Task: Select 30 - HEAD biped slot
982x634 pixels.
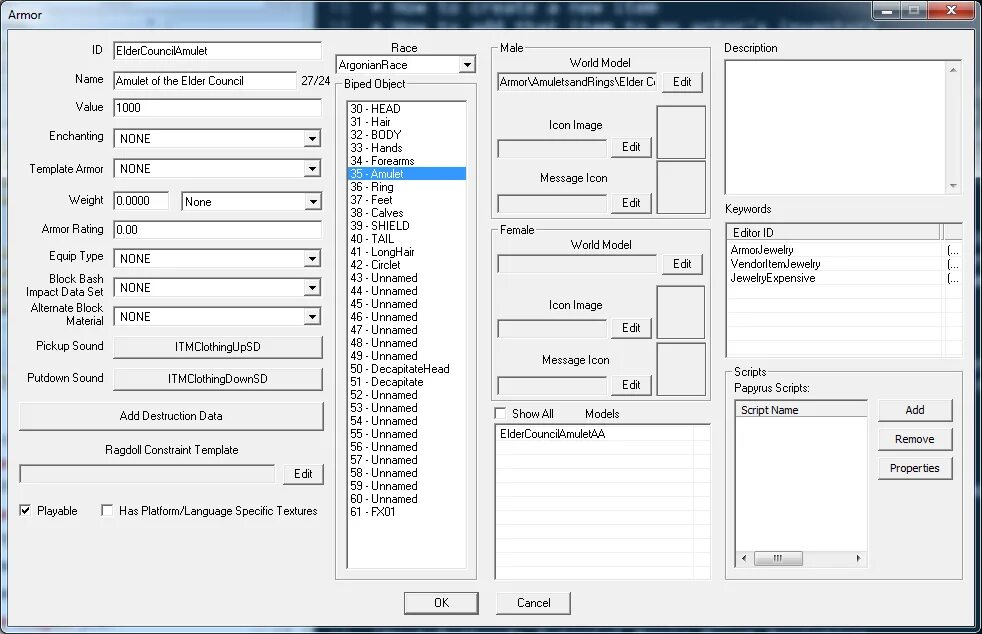Action: coord(406,109)
